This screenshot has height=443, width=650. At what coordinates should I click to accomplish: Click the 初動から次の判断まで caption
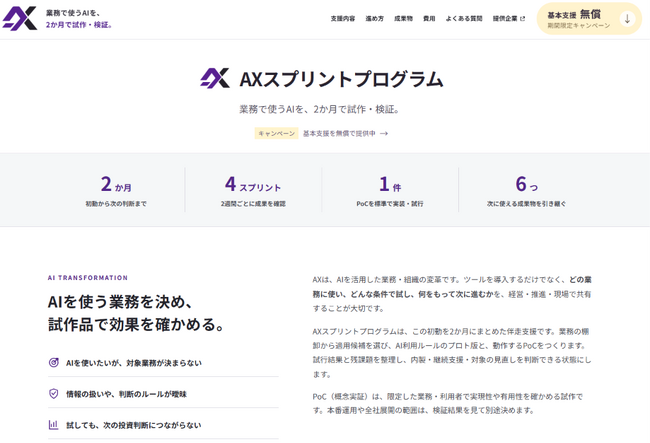pyautogui.click(x=116, y=204)
